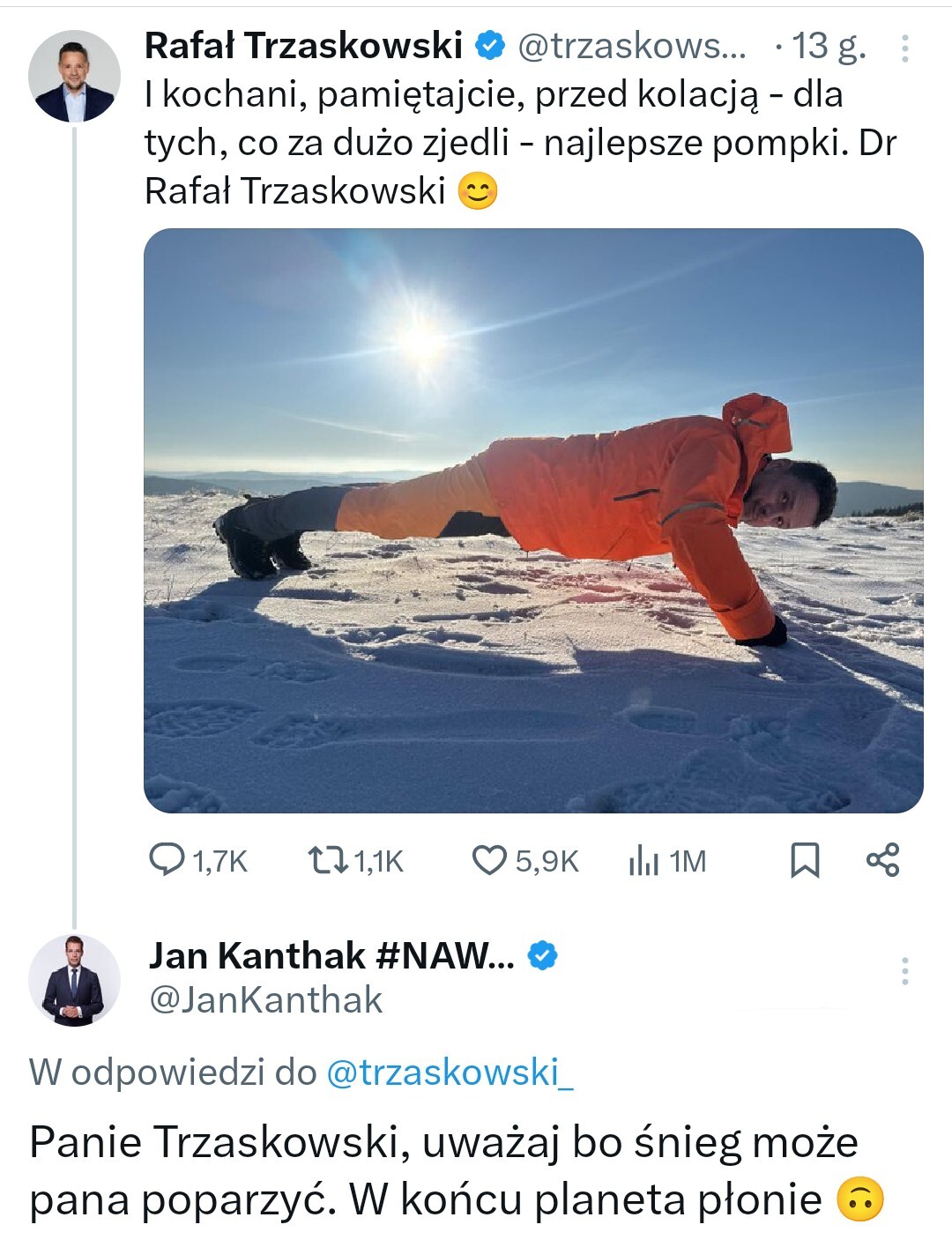Image resolution: width=952 pixels, height=1247 pixels.
Task: Open replies via the comment bubble icon
Action: click(167, 859)
